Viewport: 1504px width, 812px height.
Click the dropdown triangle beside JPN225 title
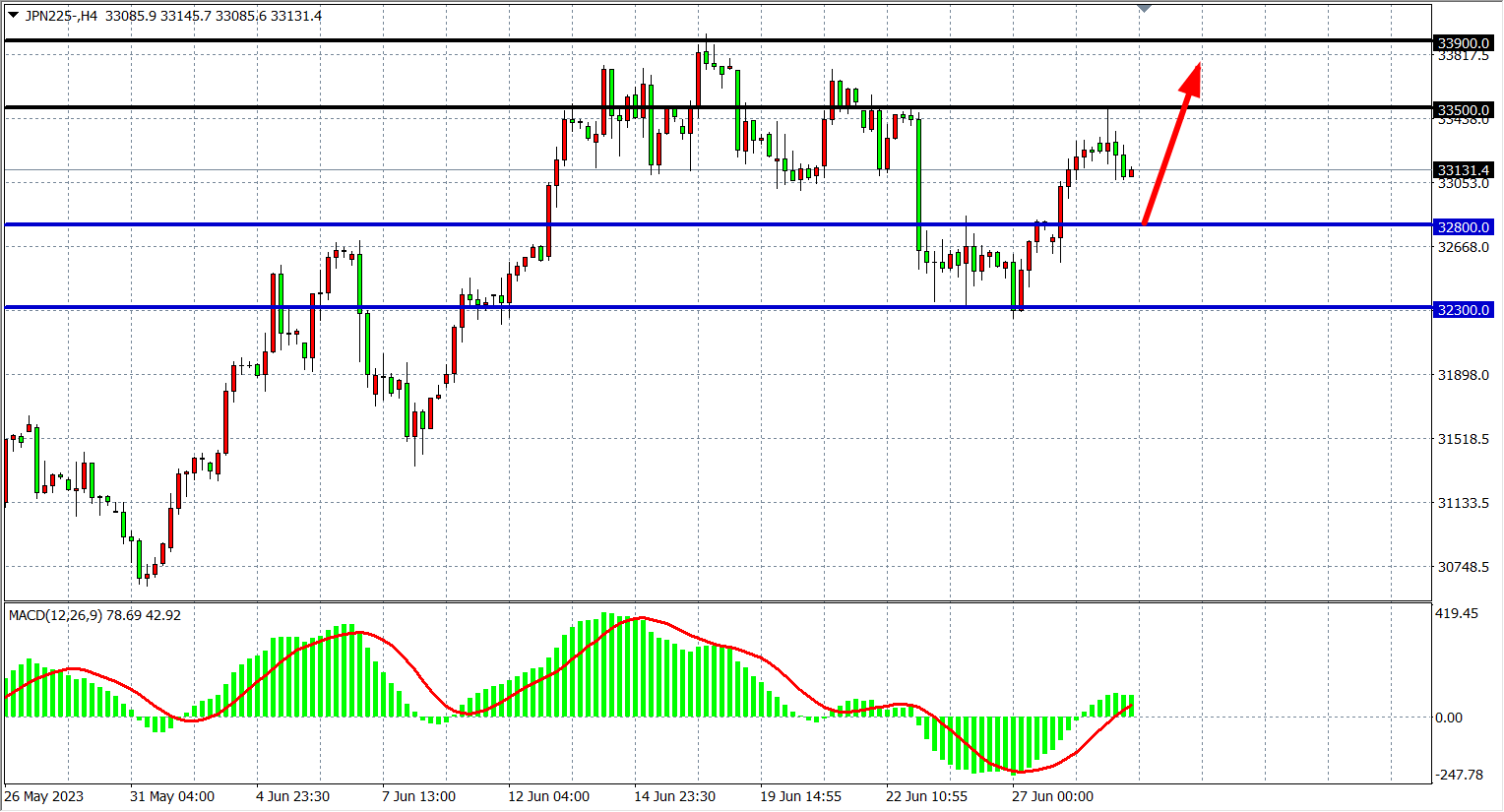[14, 16]
